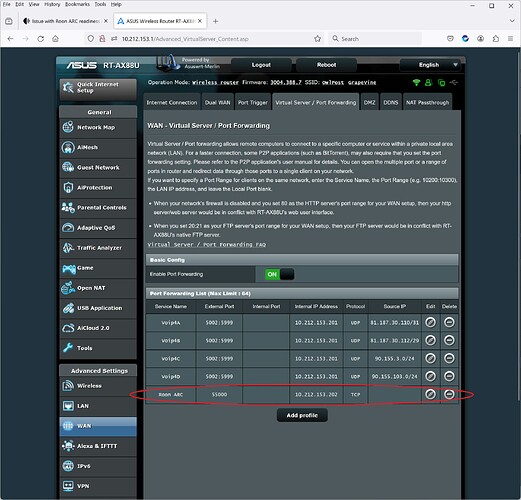The height and width of the screenshot is (500, 521).
Task: Delete the voip4B forwarding rule
Action: point(449,340)
